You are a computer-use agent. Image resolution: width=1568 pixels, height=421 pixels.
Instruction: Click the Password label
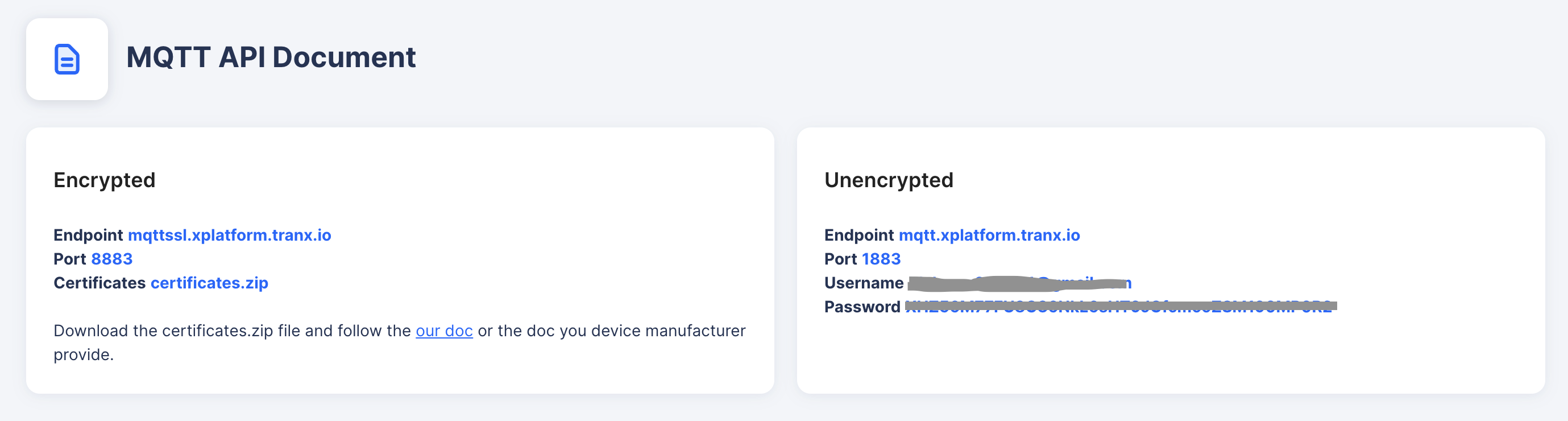862,307
